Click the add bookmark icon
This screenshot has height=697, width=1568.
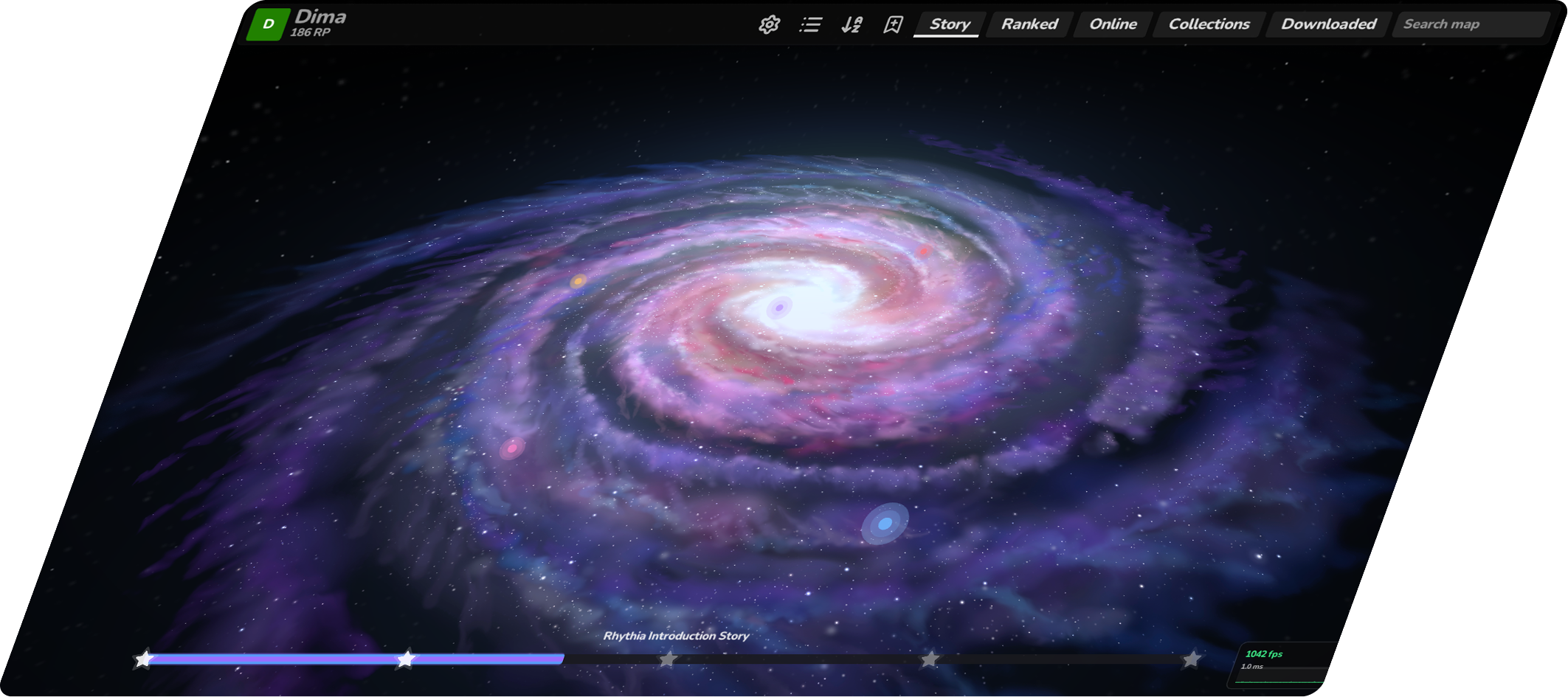pyautogui.click(x=893, y=25)
